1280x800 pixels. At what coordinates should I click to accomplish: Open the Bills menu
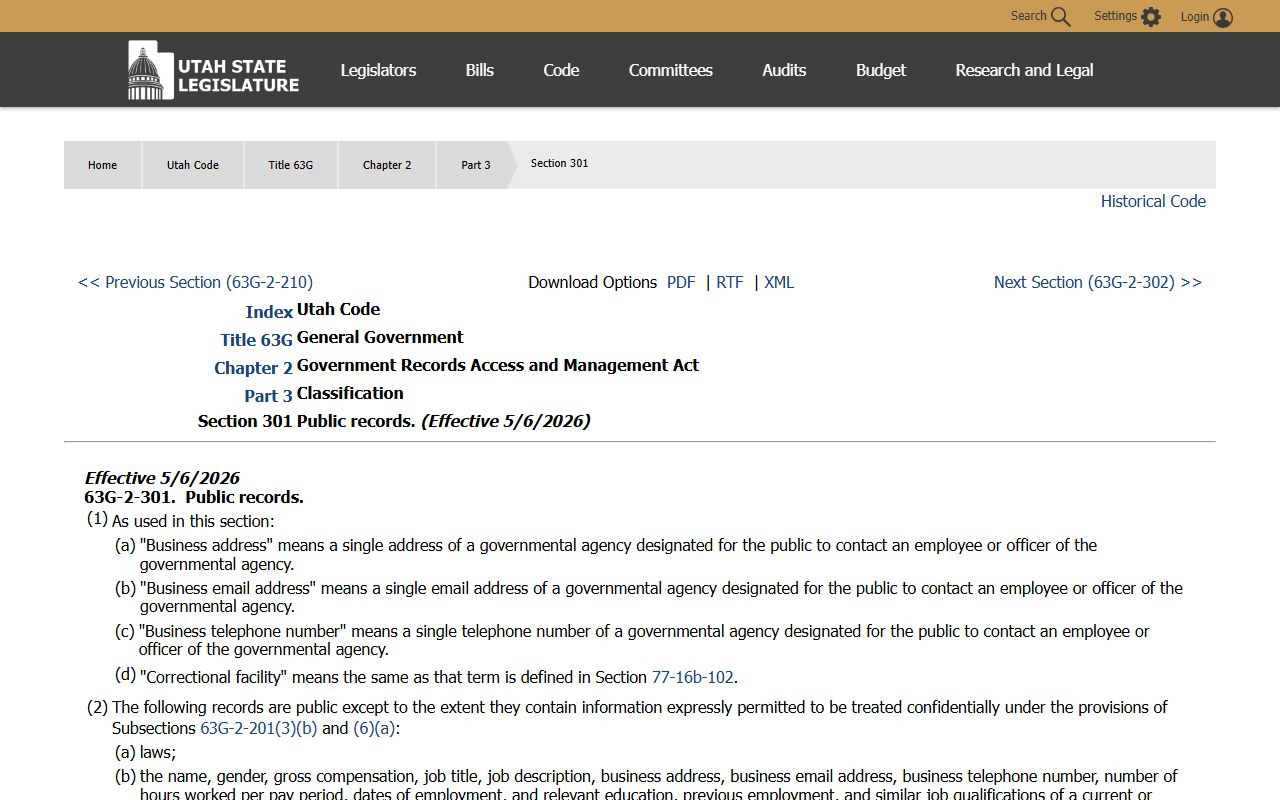coord(480,70)
